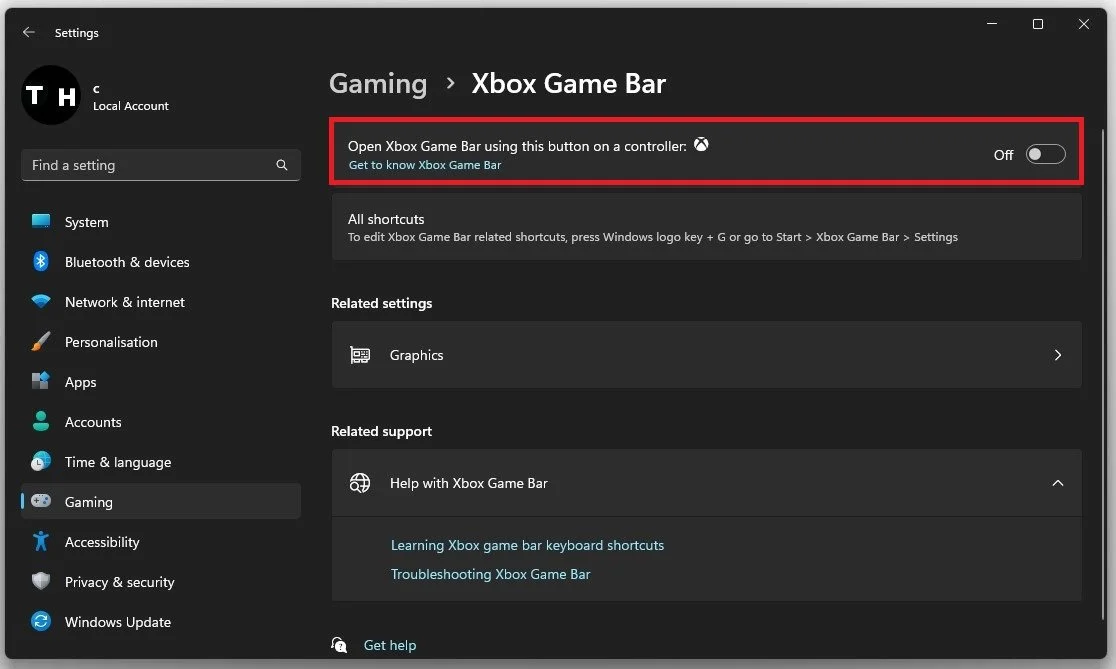The width and height of the screenshot is (1116, 669).
Task: Open Windows Update page
Action: [x=161, y=622]
